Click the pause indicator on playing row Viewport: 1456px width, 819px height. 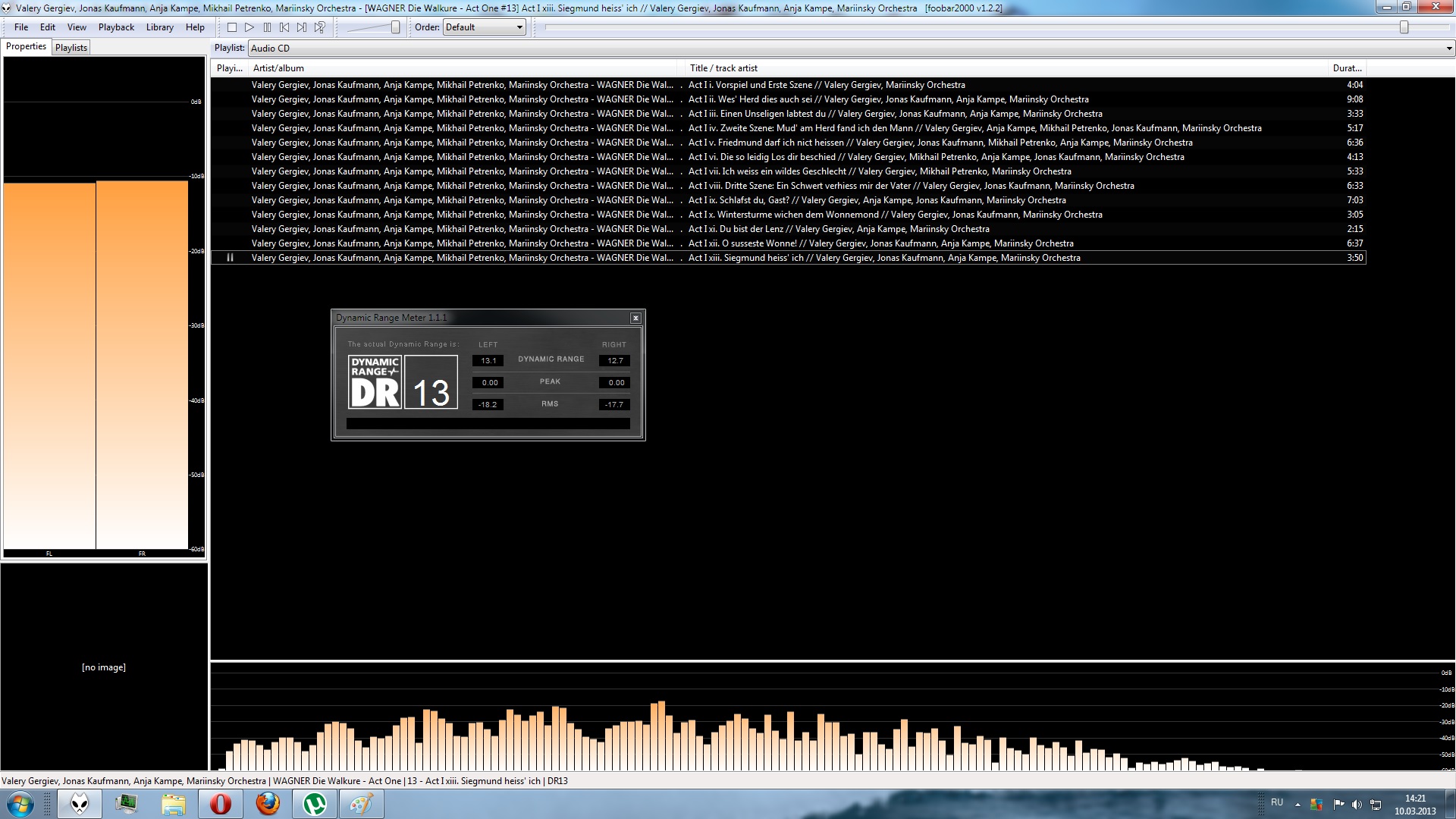(230, 258)
